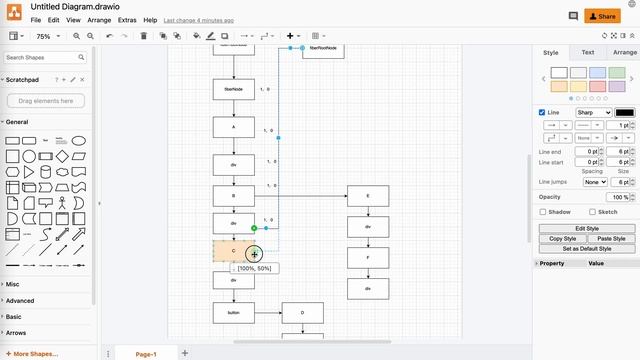This screenshot has width=640, height=360.
Task: Add to scratchpad with plus icon
Action: pos(64,80)
